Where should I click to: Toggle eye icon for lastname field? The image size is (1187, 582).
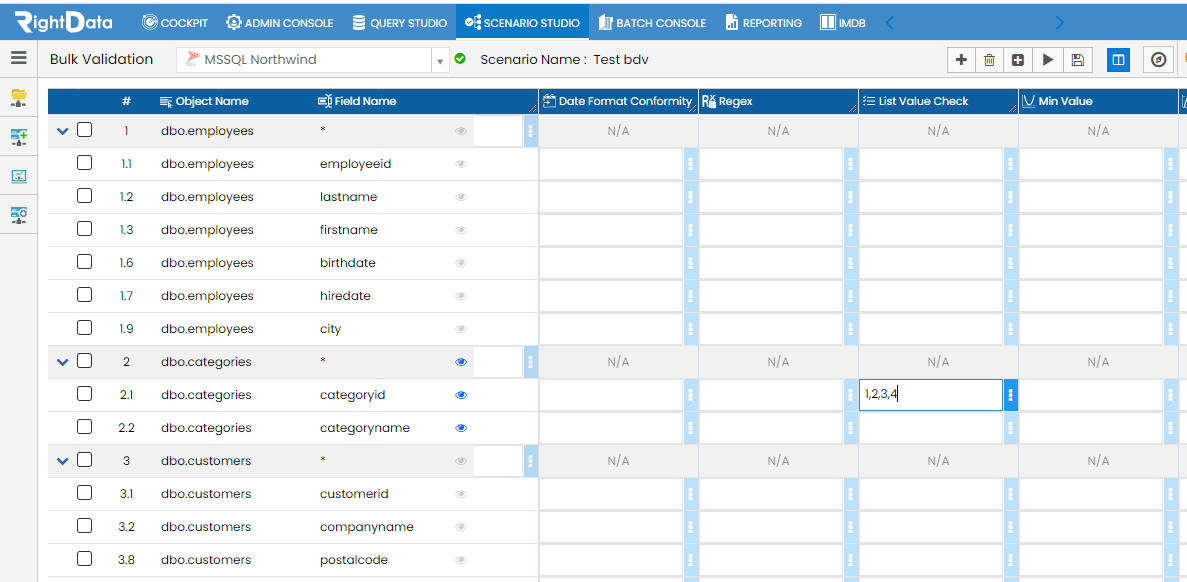tap(461, 197)
